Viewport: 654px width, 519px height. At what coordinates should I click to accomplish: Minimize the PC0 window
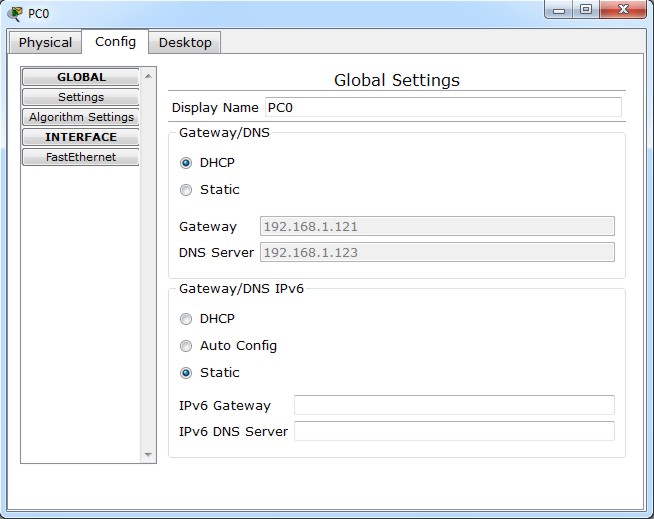click(559, 10)
